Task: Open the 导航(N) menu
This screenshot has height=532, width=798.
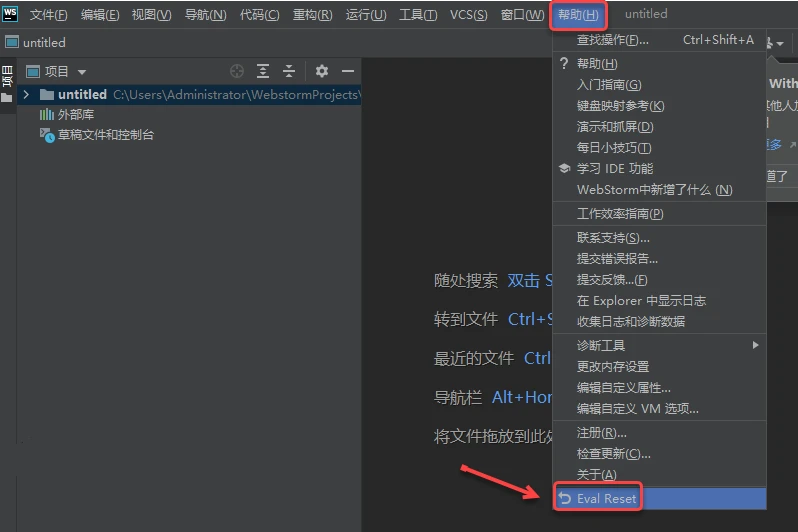Action: (206, 15)
